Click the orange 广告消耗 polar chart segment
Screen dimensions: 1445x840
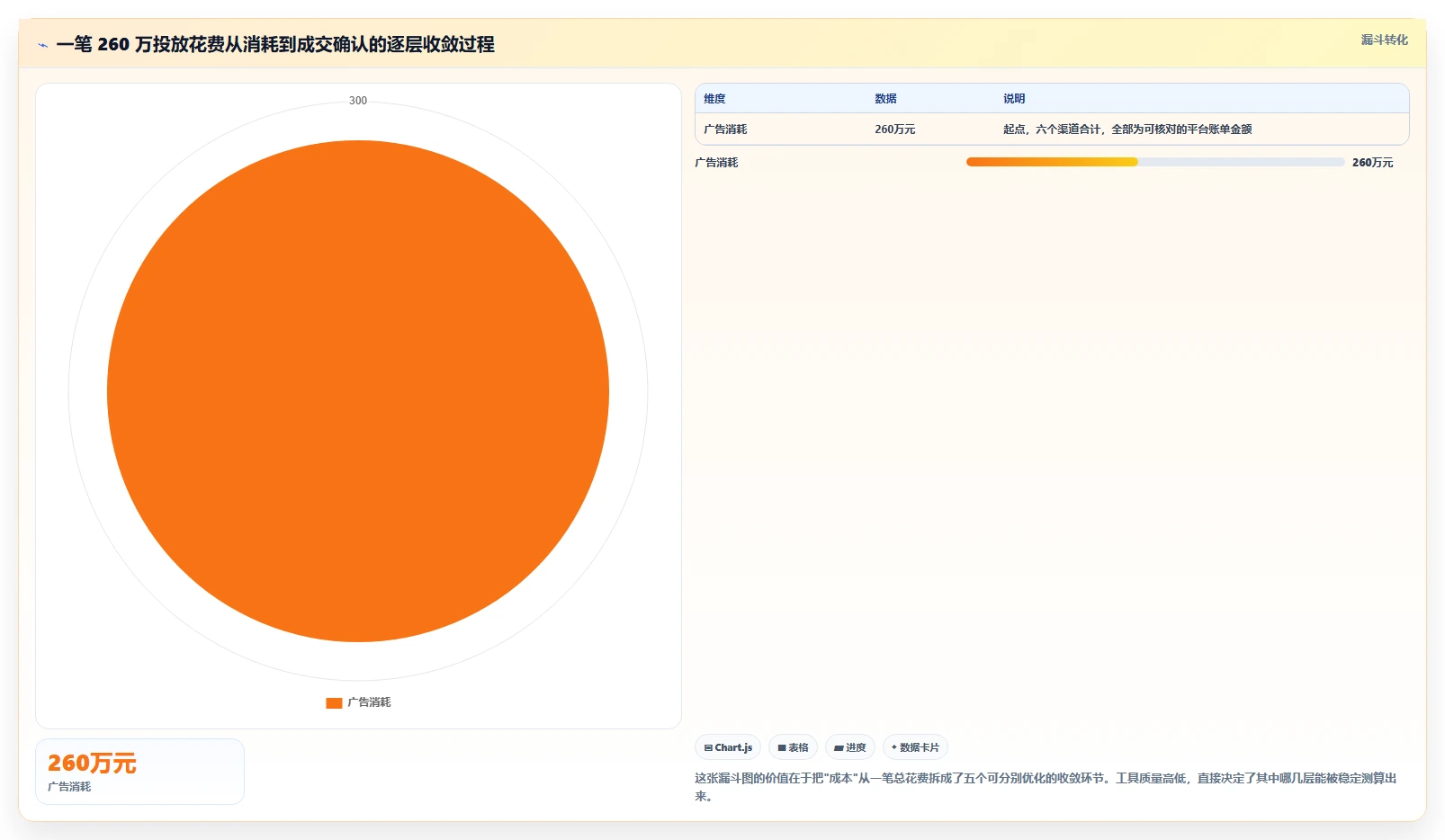358,391
